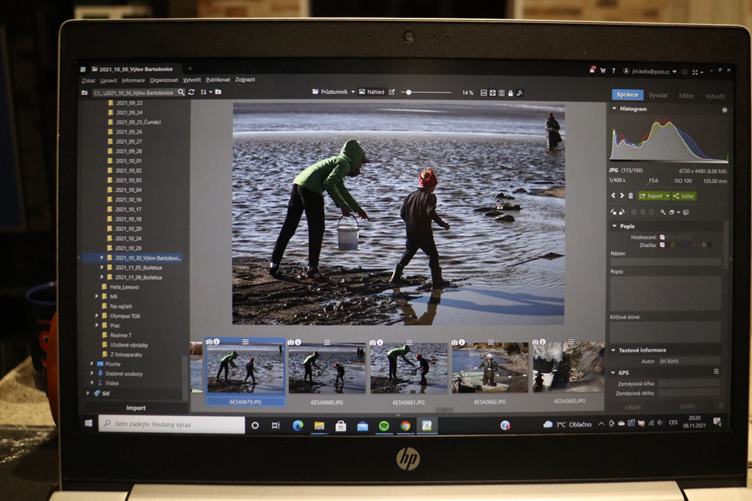Click the 1:1 zoom icon next to 14 %
Image resolution: width=752 pixels, height=501 pixels.
pyautogui.click(x=483, y=93)
